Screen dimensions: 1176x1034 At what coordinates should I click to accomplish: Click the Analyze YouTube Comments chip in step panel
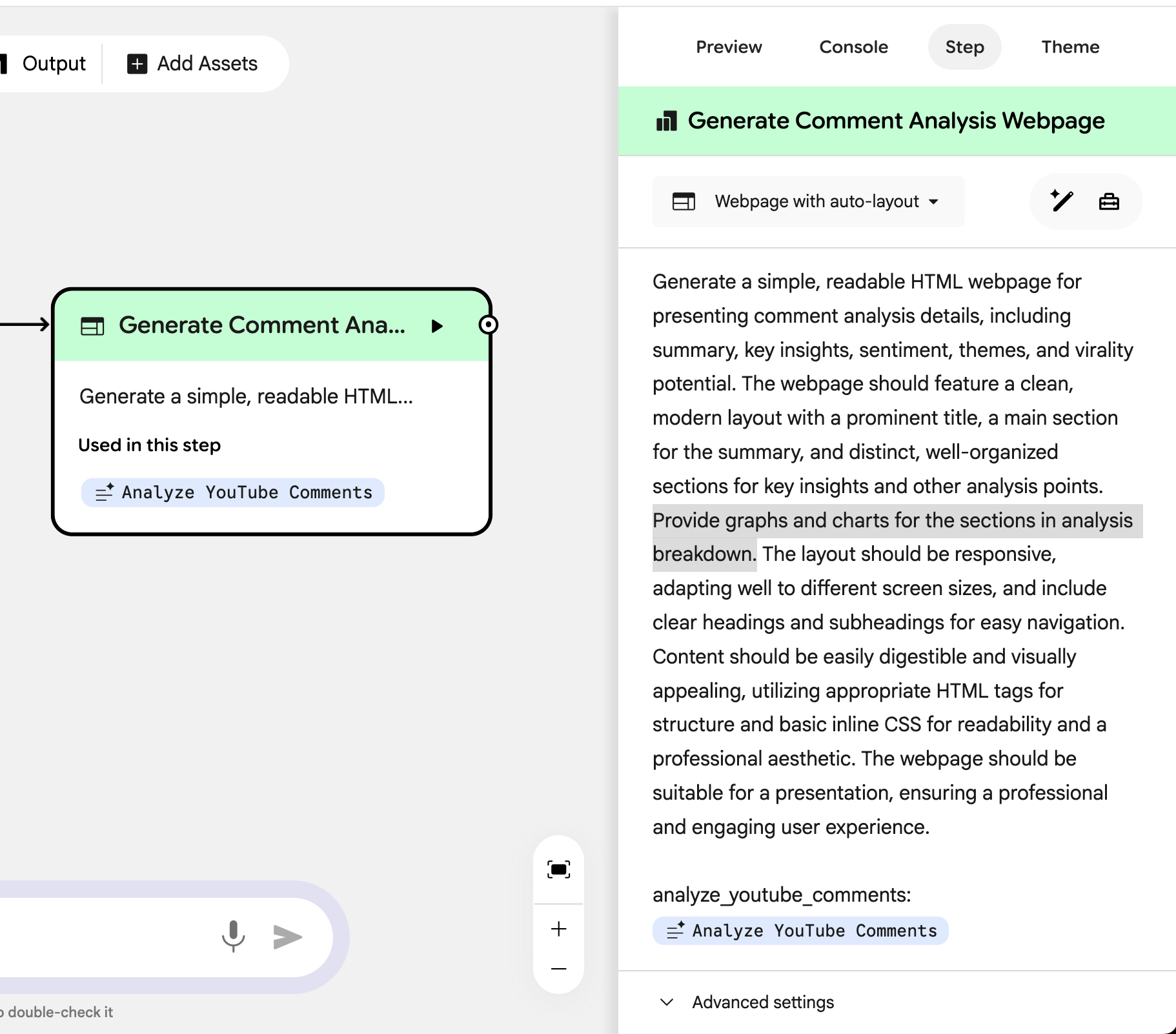(x=800, y=931)
